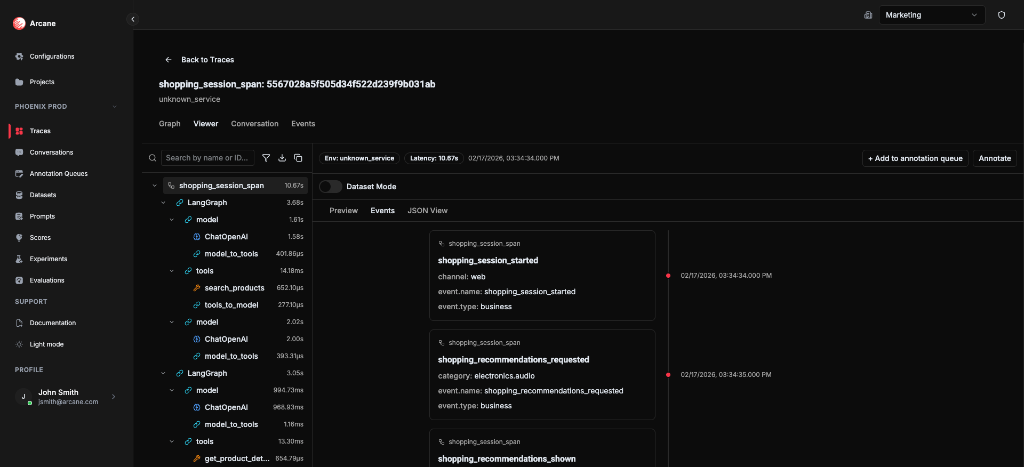Image resolution: width=1024 pixels, height=467 pixels.
Task: Click the shield icon in top bar
Action: coord(1001,15)
